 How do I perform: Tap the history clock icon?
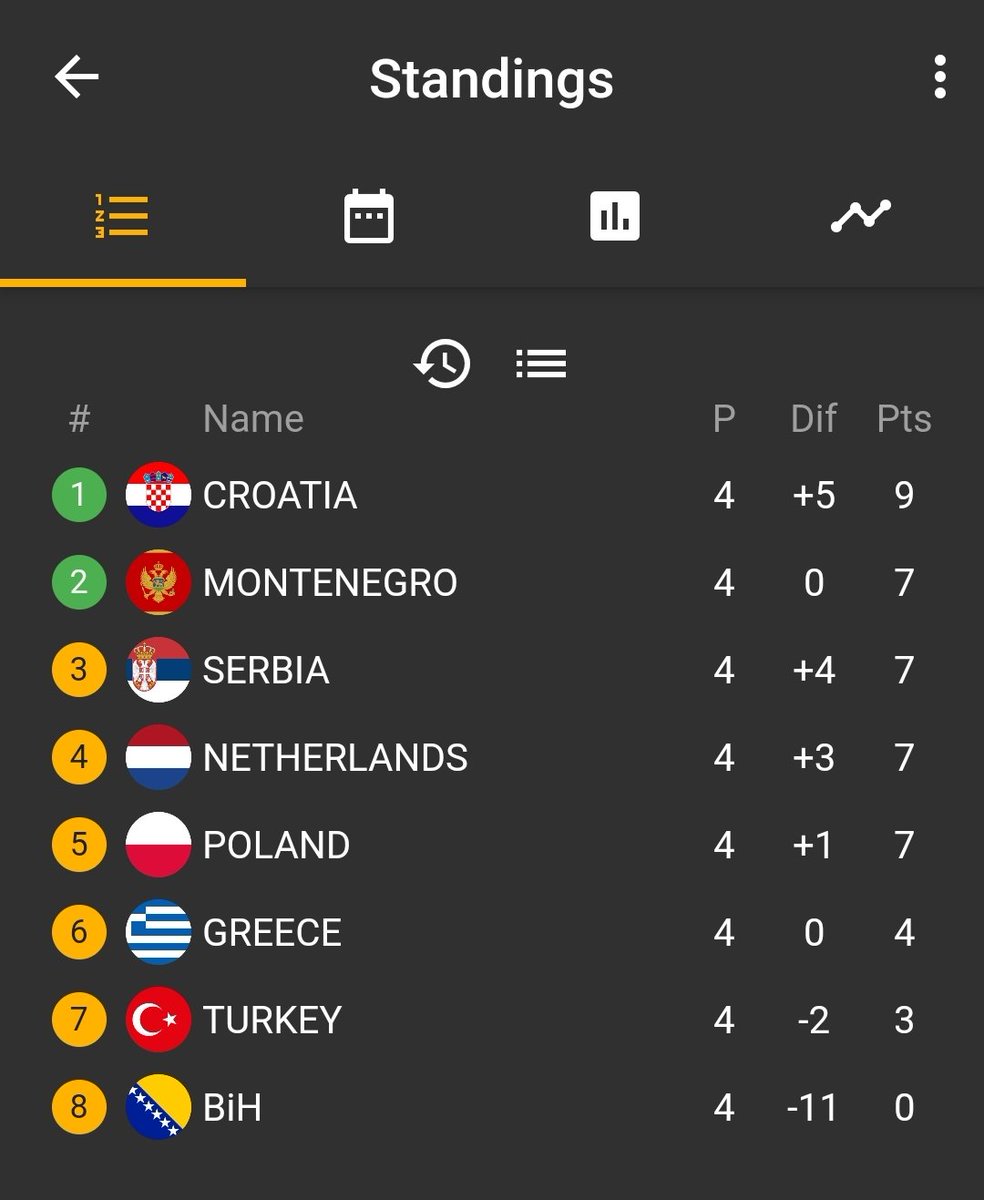coord(442,363)
